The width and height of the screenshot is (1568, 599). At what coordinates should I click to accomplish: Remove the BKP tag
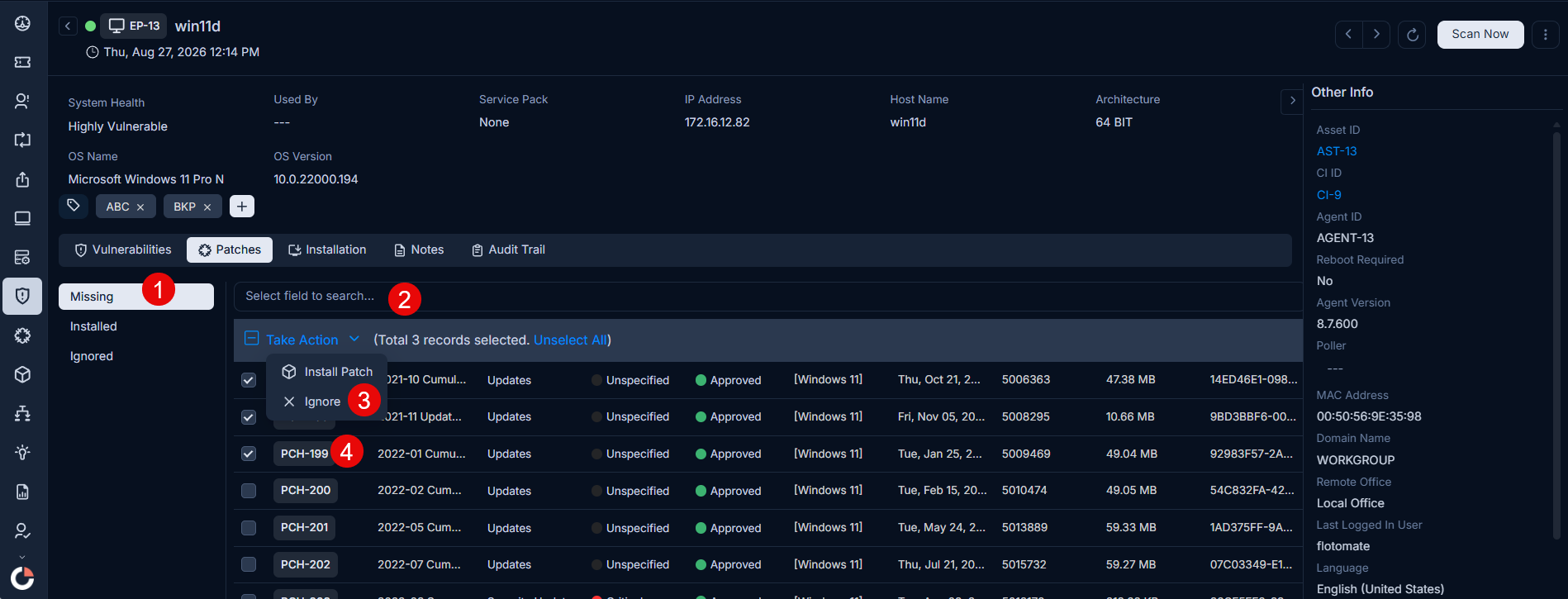207,207
